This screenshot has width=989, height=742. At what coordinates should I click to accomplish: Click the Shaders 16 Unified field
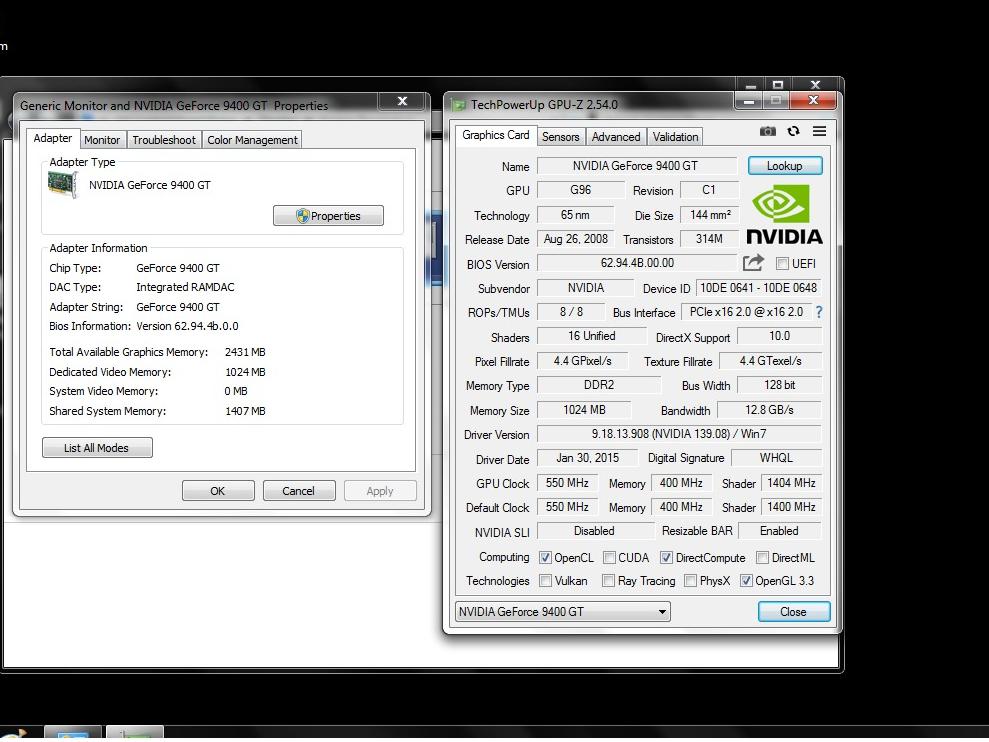click(x=591, y=336)
